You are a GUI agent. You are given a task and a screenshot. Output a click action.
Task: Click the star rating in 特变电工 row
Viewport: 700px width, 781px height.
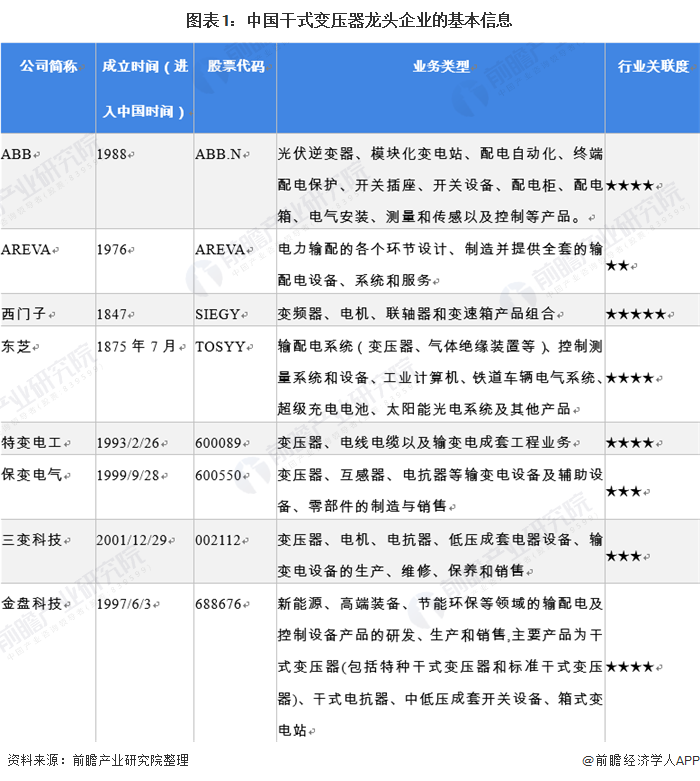pyautogui.click(x=630, y=442)
